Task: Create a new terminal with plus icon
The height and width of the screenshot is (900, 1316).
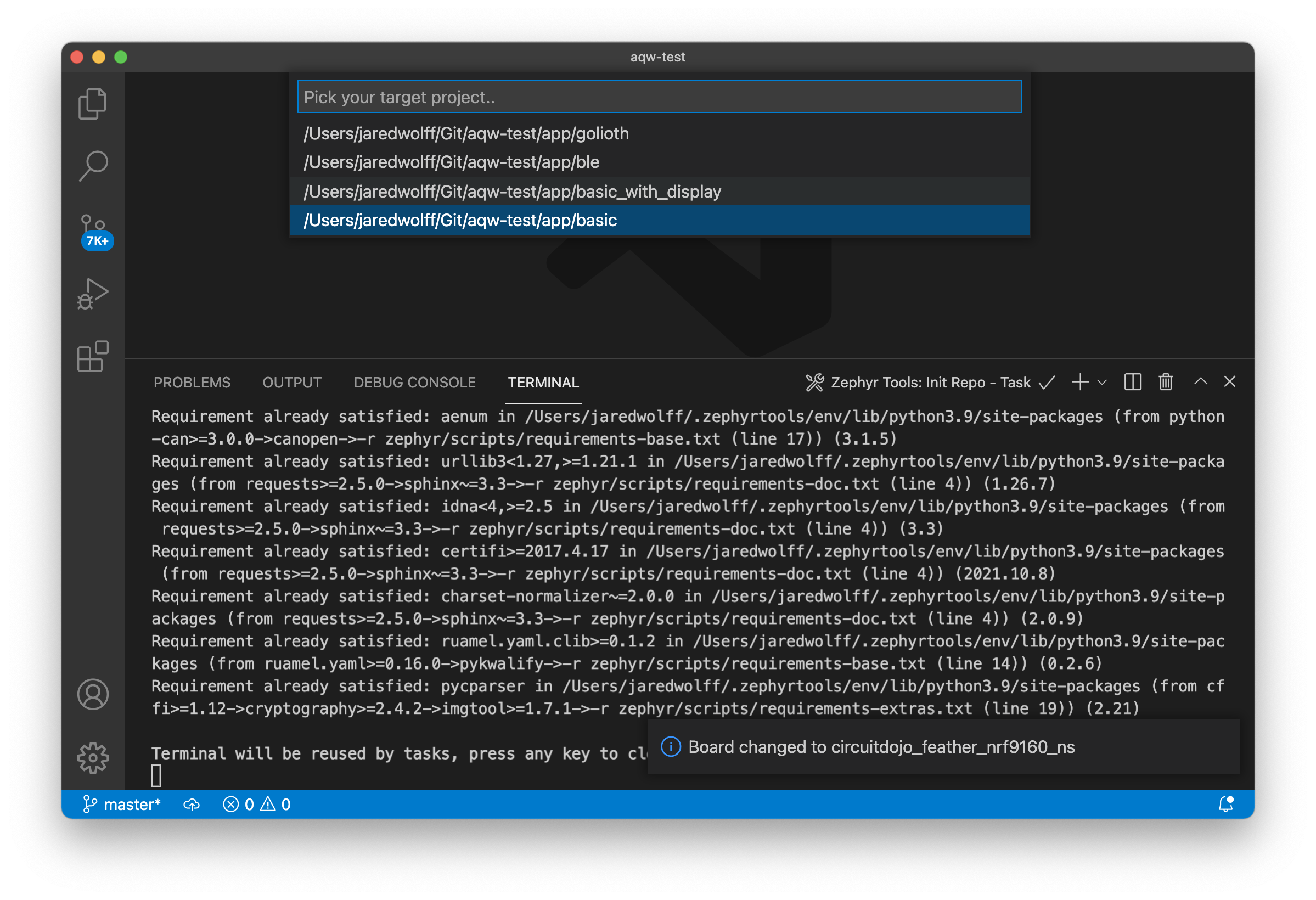Action: click(x=1080, y=383)
